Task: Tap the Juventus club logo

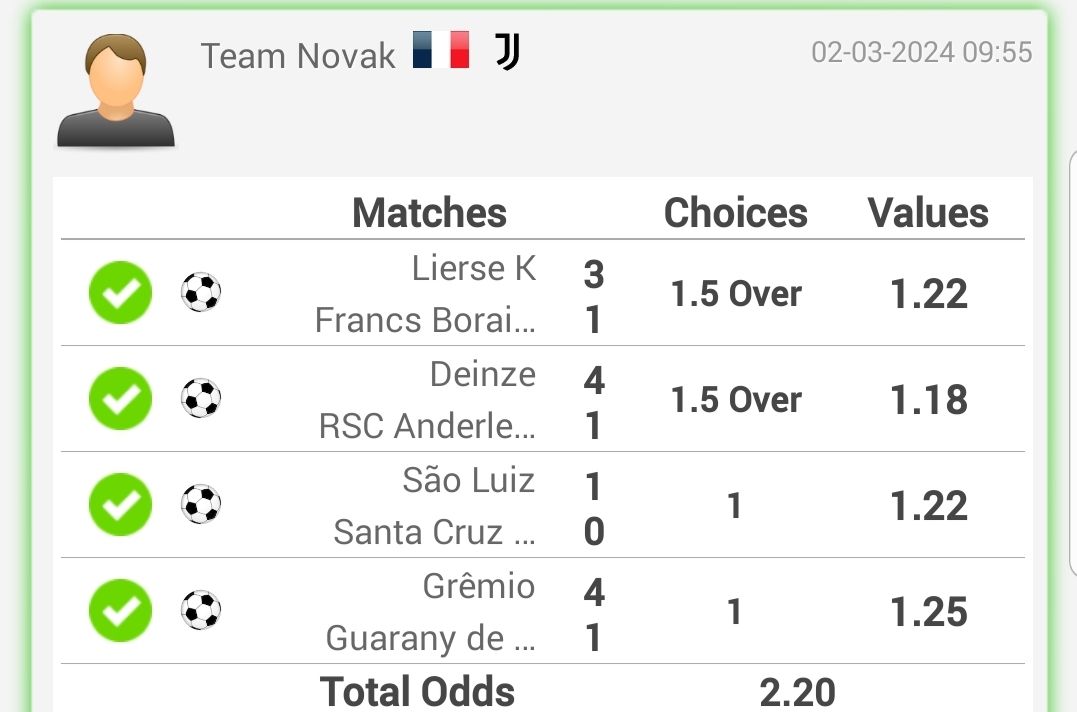Action: 508,51
